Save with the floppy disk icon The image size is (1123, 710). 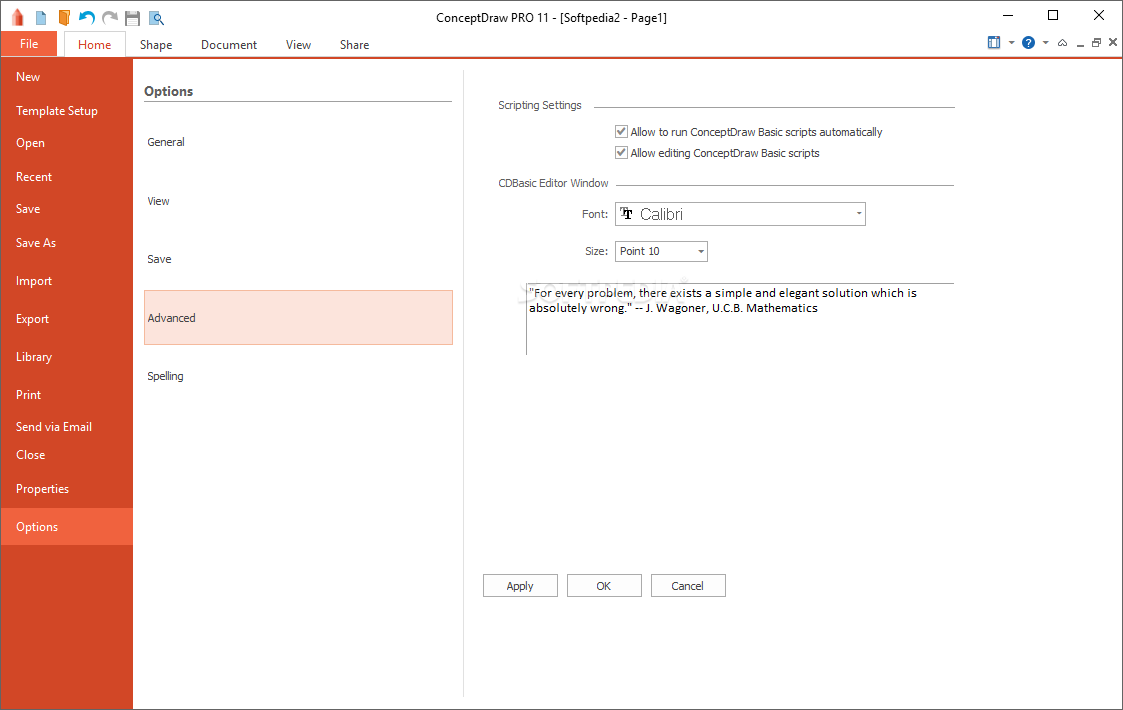tap(132, 19)
